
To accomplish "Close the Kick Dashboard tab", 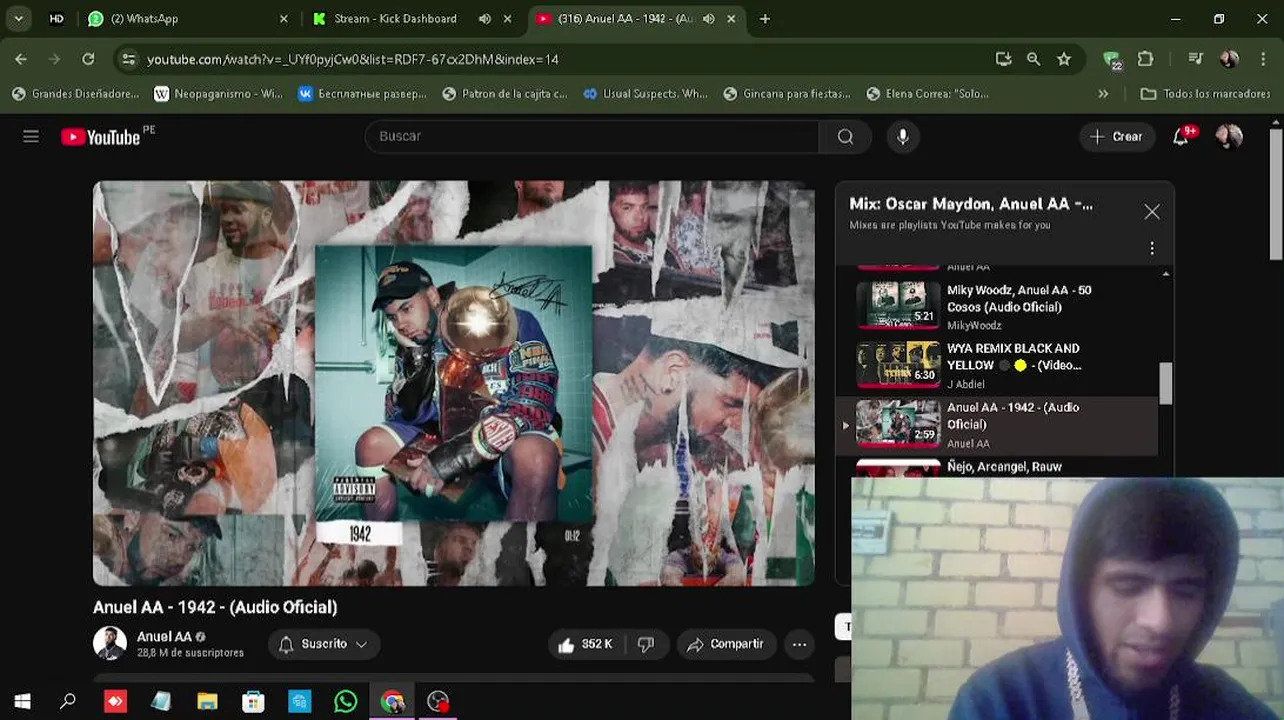I will [507, 18].
